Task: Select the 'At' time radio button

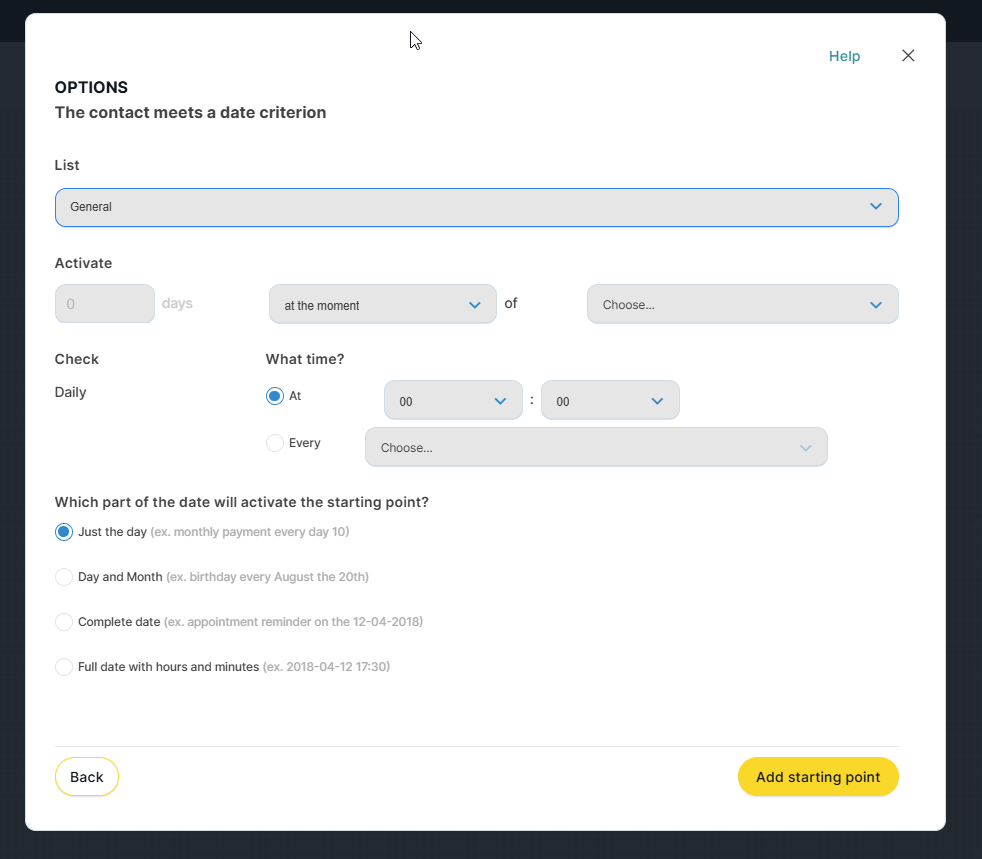Action: tap(275, 396)
